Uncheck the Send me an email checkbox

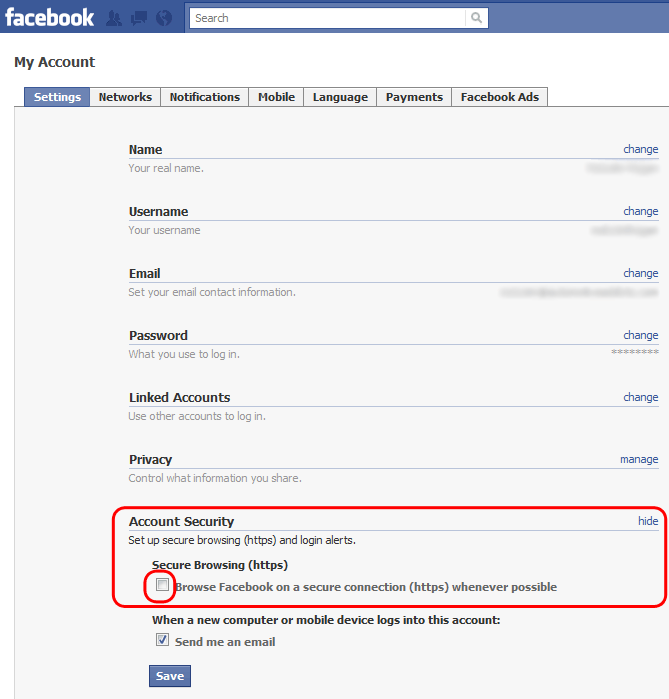click(162, 641)
